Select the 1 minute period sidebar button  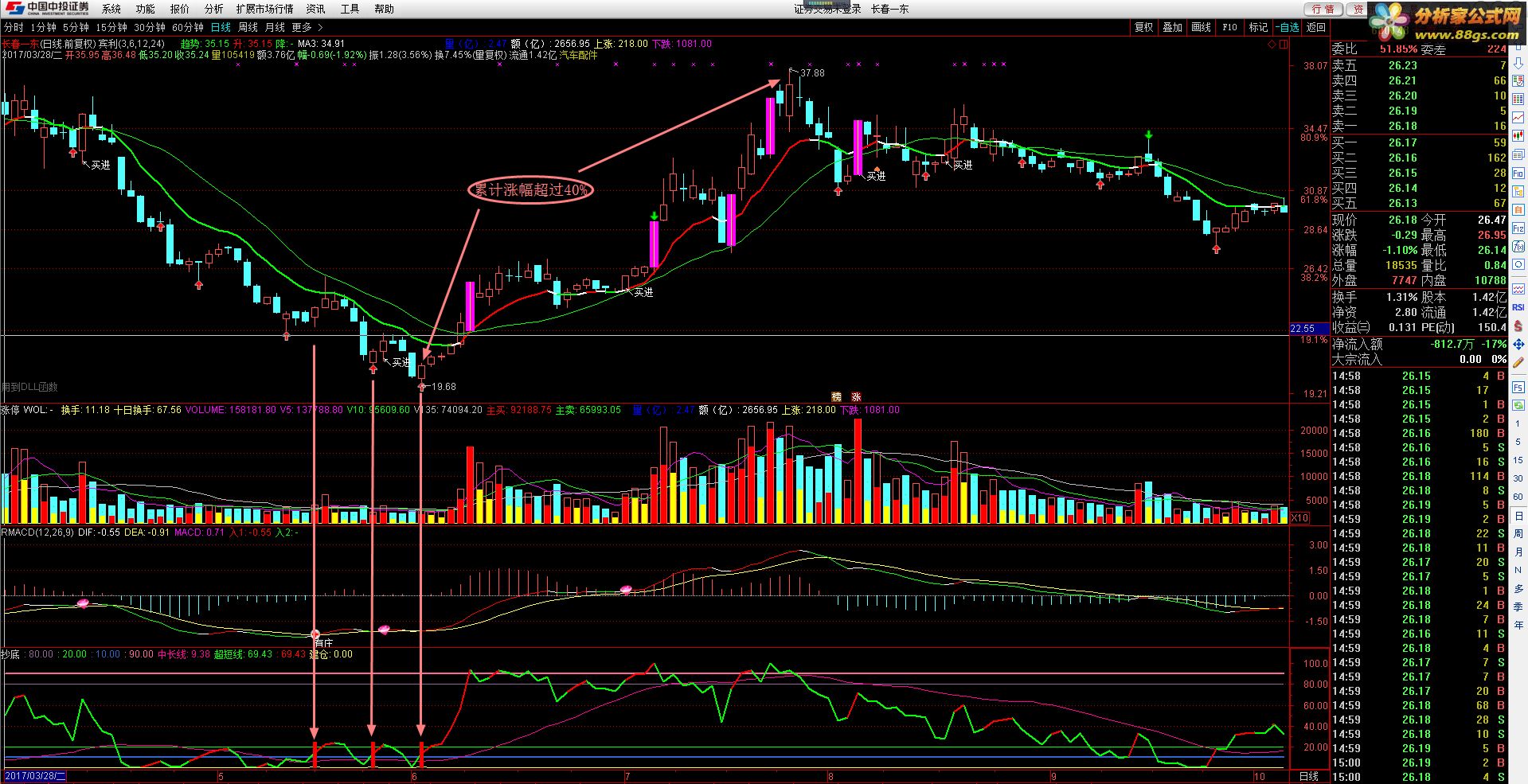[x=1518, y=423]
